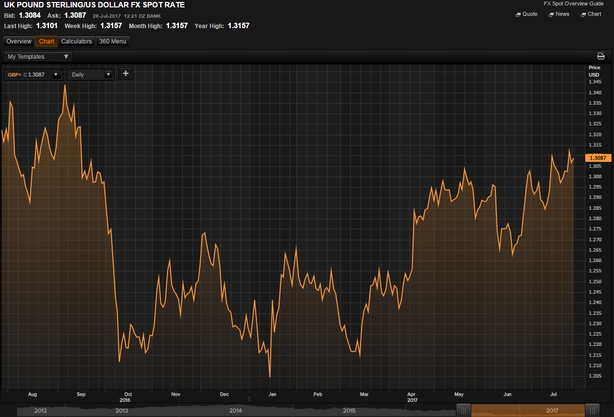Click the Jun label on the time axis
The width and height of the screenshot is (614, 417).
pos(507,394)
